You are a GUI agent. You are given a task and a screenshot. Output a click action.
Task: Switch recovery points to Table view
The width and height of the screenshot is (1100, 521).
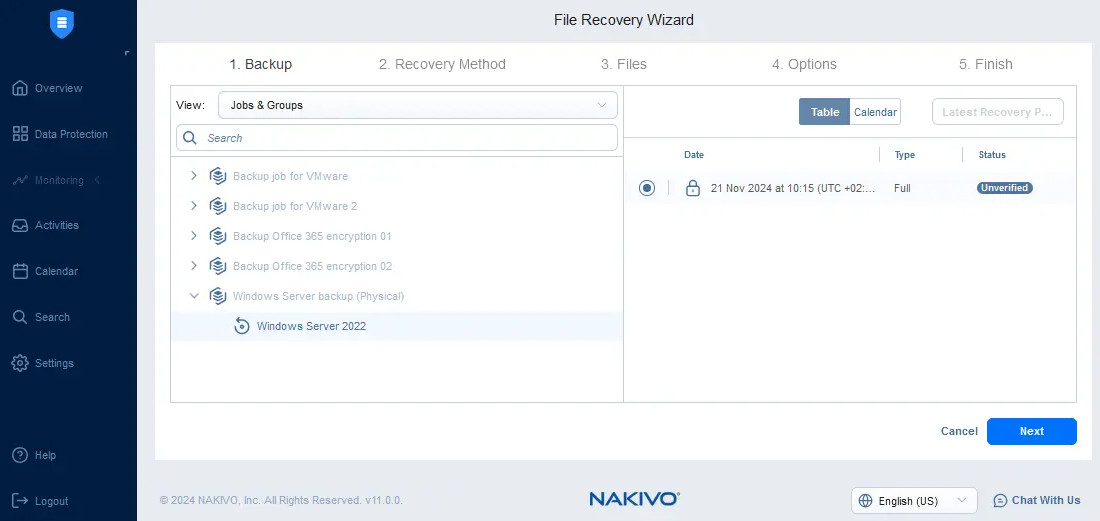[x=824, y=112]
